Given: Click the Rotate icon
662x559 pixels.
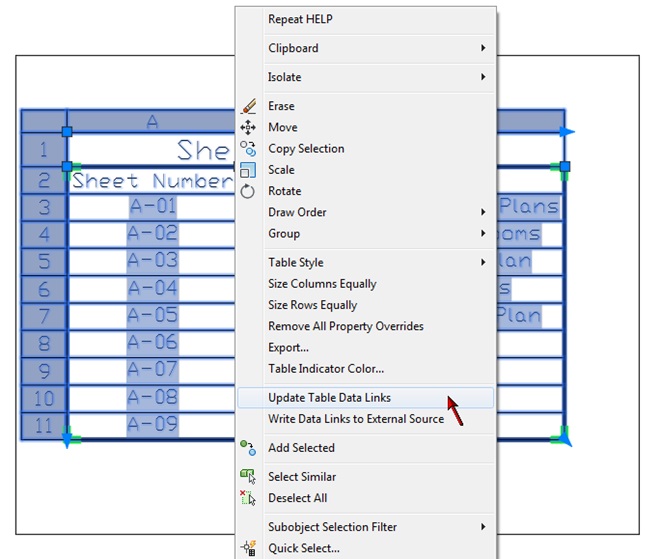Looking at the screenshot, I should point(247,191).
